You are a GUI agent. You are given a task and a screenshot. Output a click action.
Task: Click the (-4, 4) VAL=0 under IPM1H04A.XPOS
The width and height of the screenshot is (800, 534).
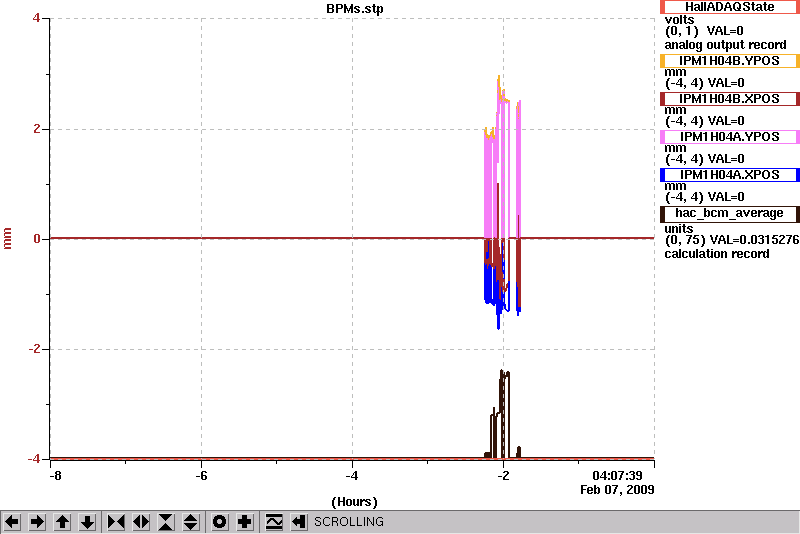pyautogui.click(x=705, y=197)
